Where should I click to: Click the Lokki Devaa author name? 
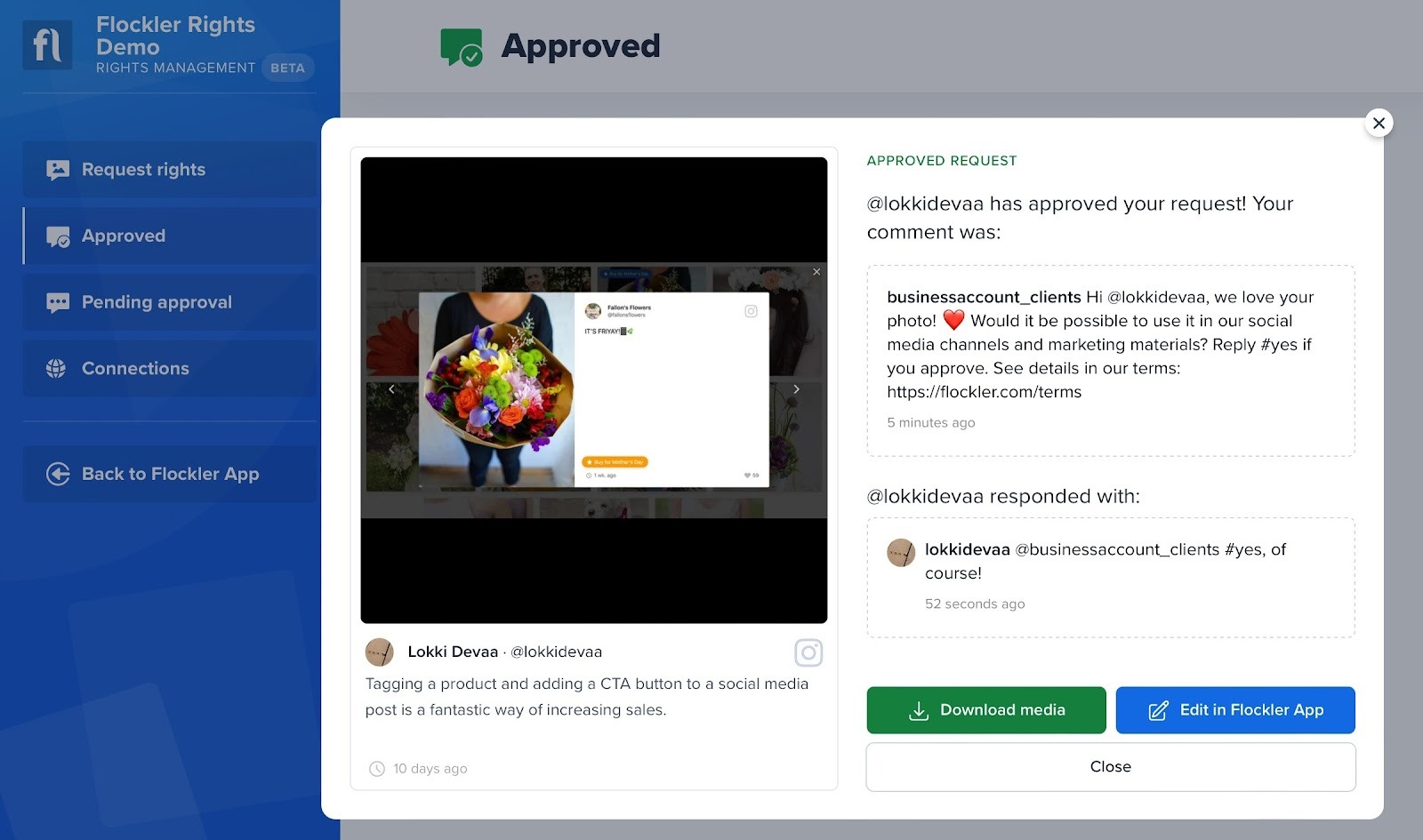453,652
